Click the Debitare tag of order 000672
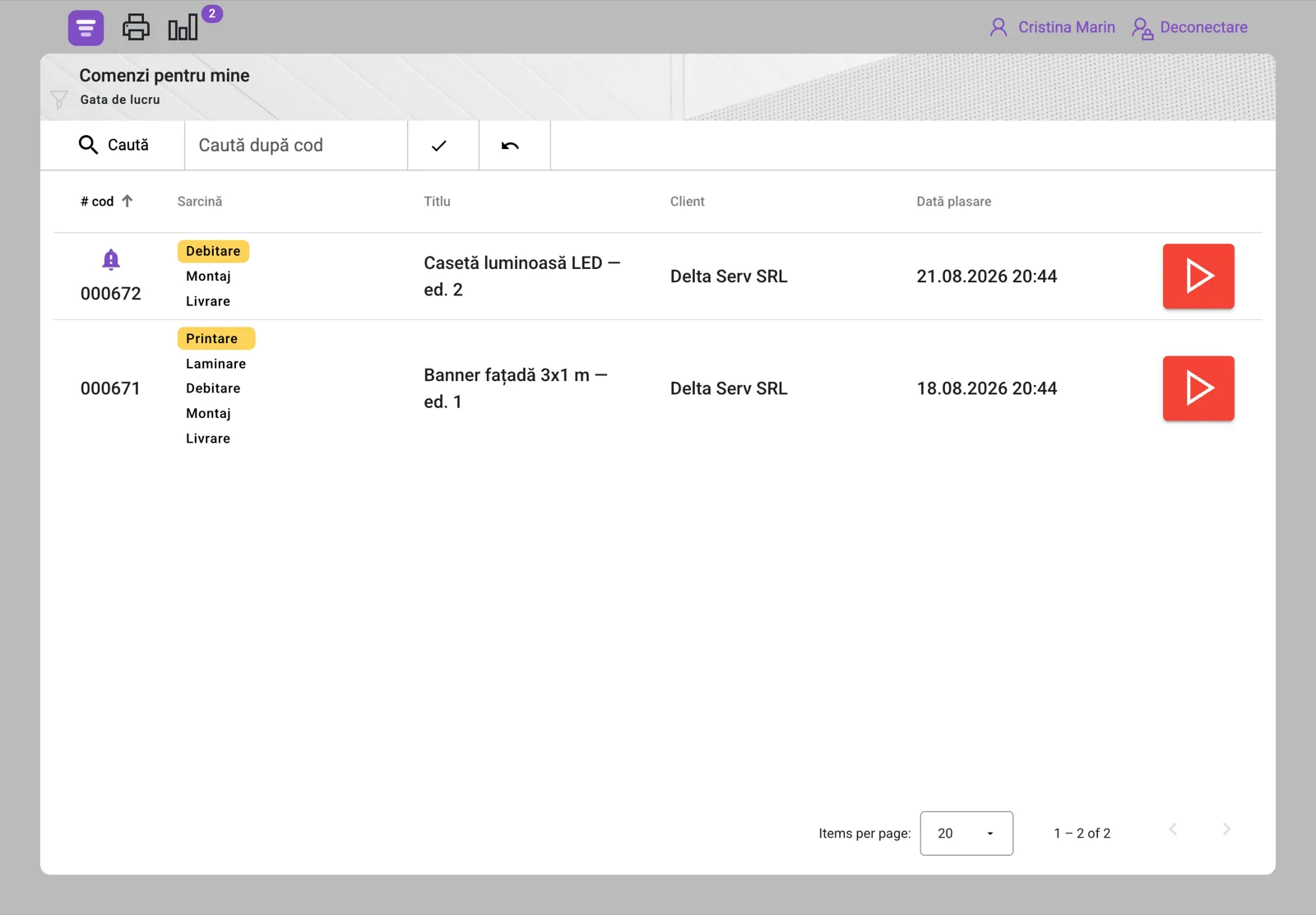Viewport: 1316px width, 915px height. click(x=213, y=251)
